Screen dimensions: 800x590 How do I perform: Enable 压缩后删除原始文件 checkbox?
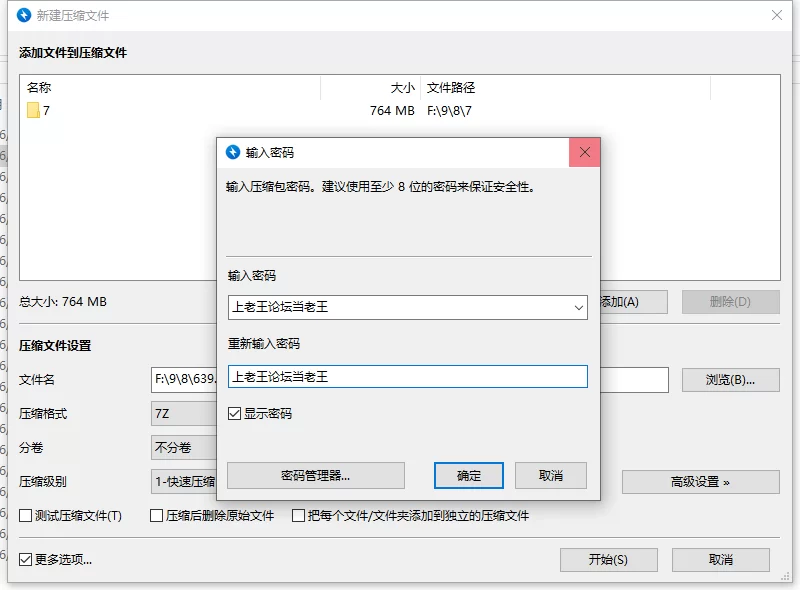156,515
